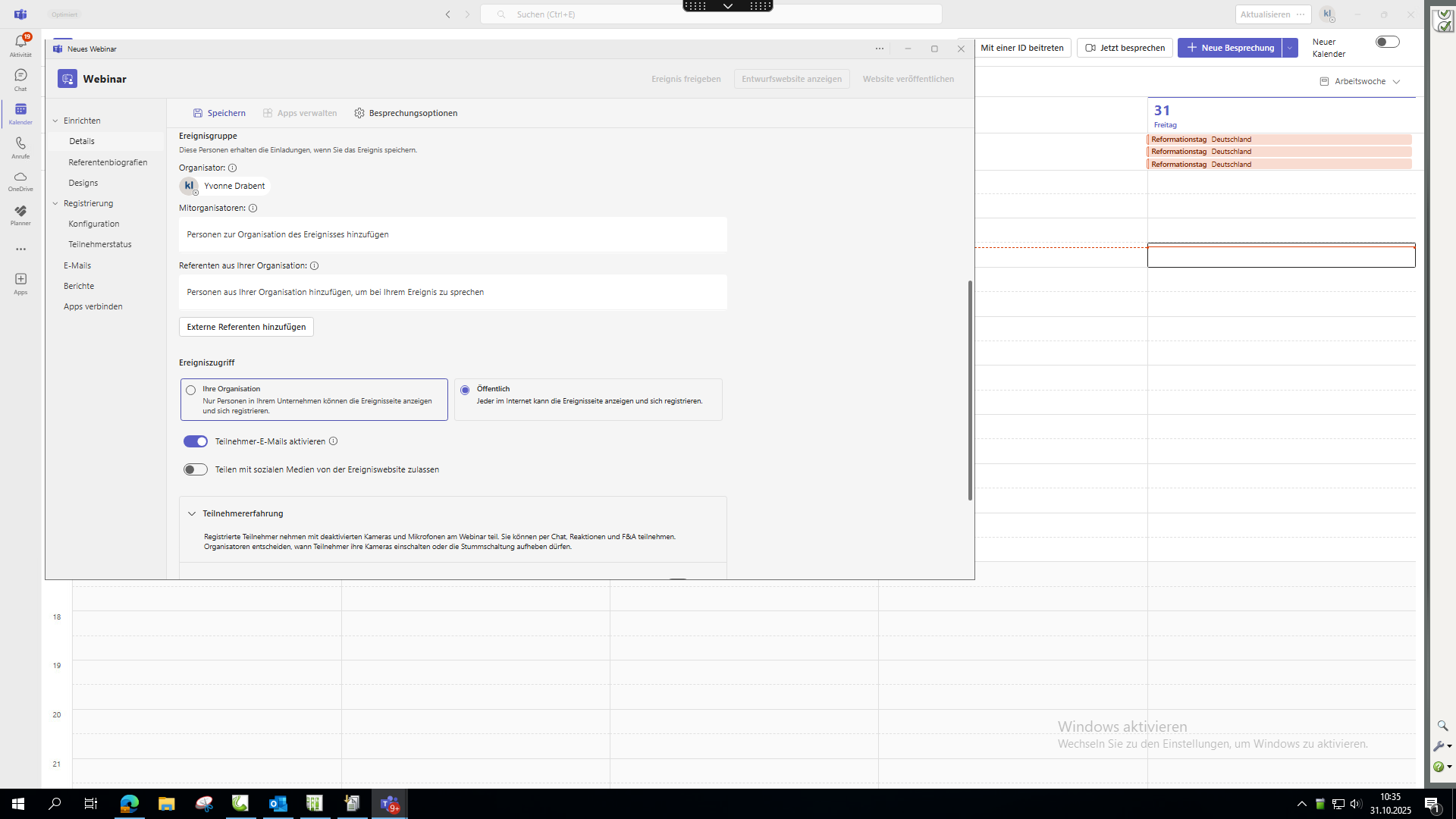Open the Aktivität bell icon

click(x=20, y=42)
